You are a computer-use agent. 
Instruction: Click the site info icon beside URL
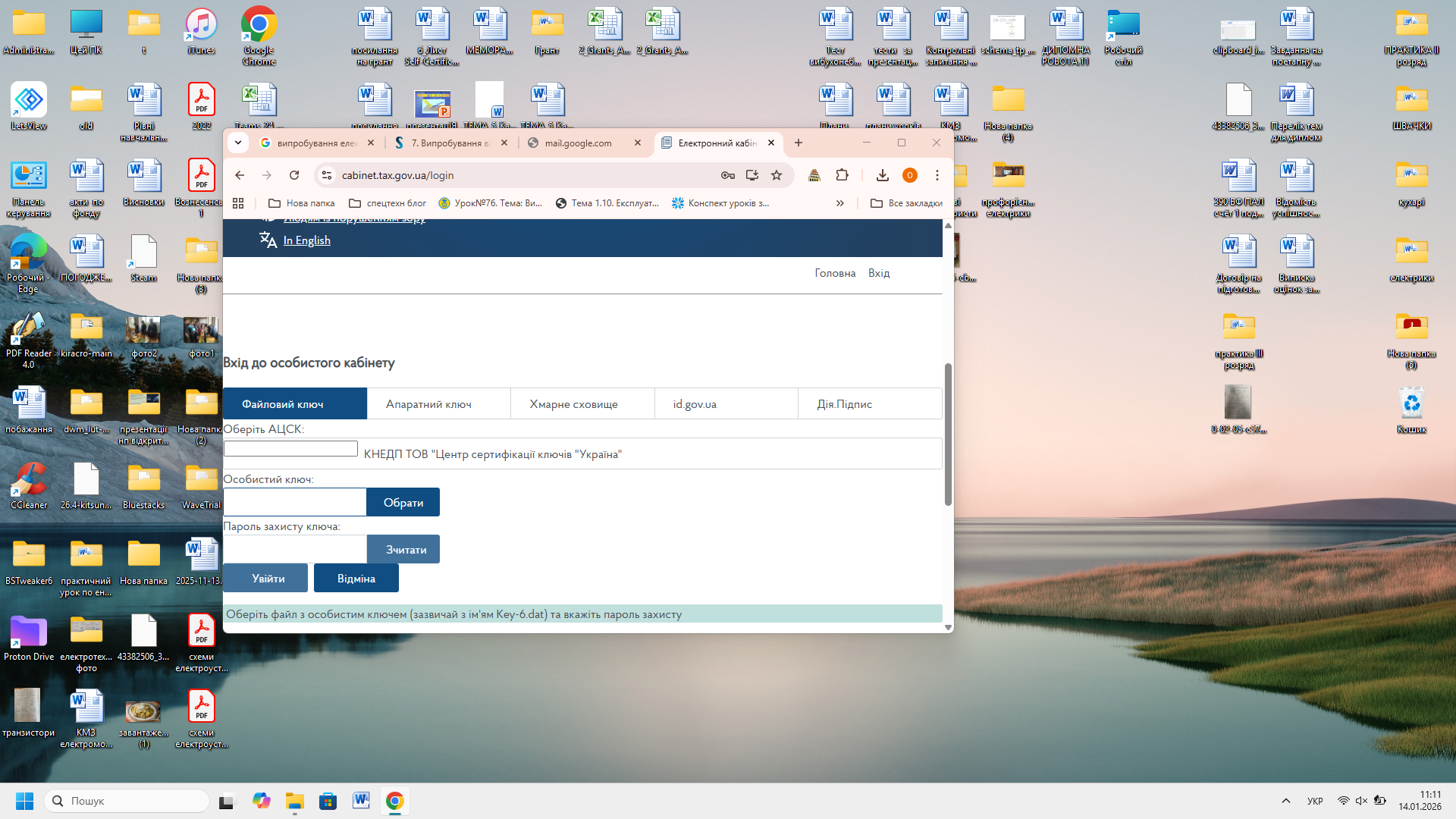(x=327, y=175)
